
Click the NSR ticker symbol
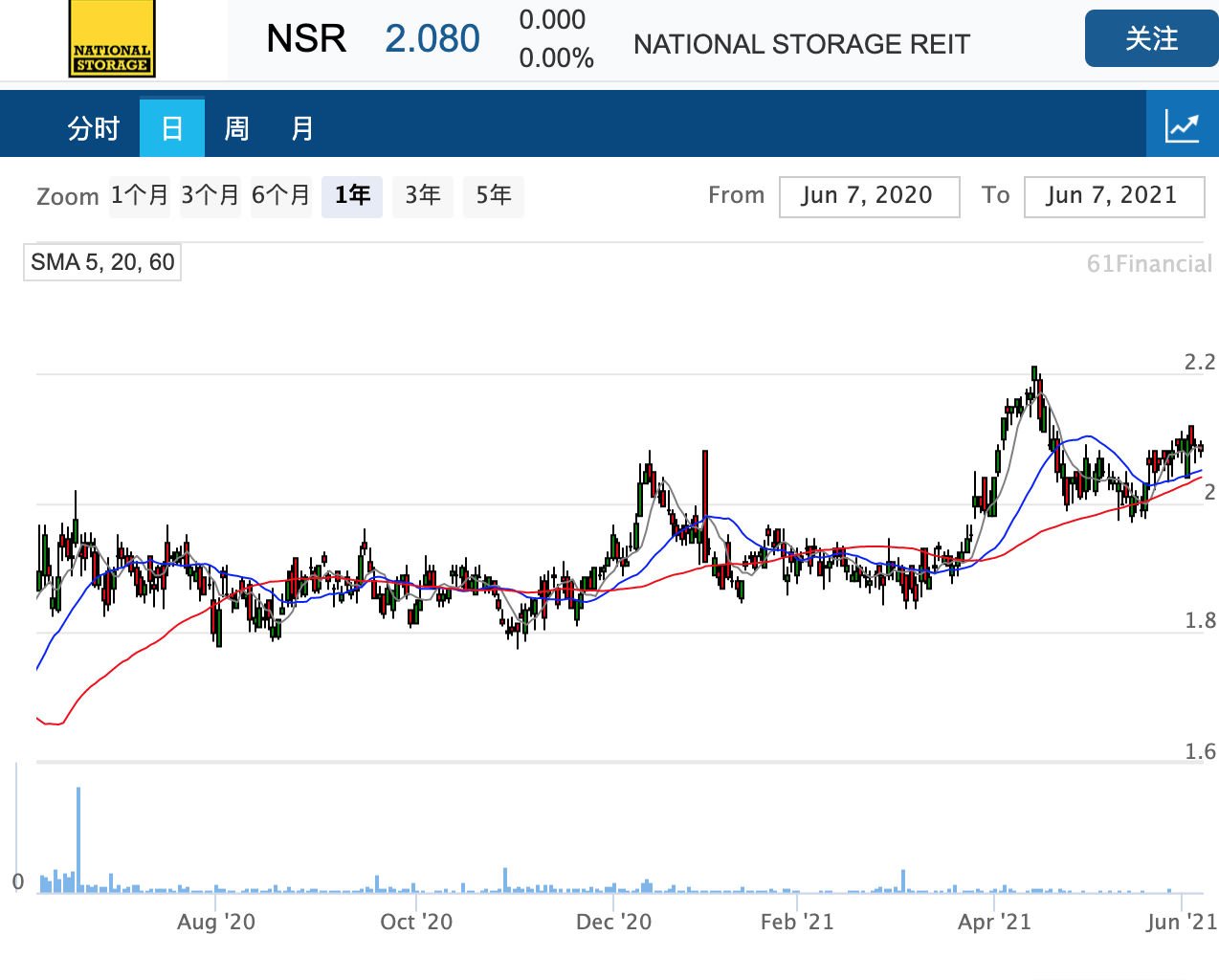tap(306, 39)
